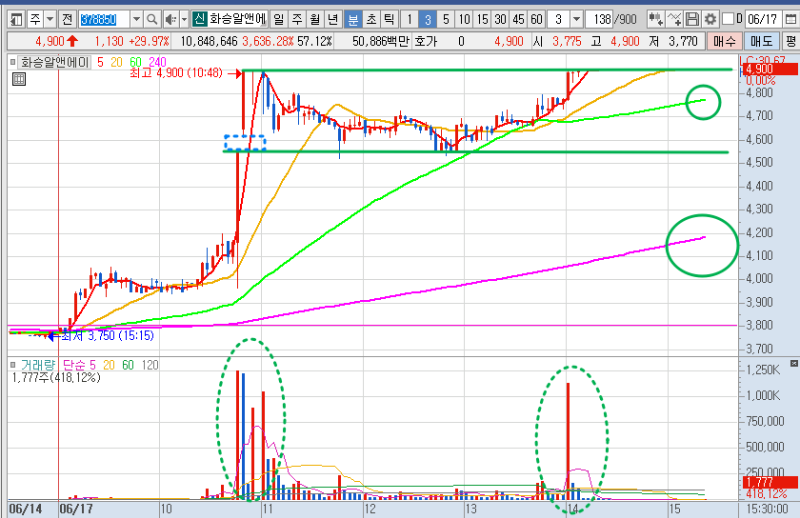The width and height of the screenshot is (800, 518).
Task: Click the 3,636.28% volume ratio
Action: pos(268,41)
